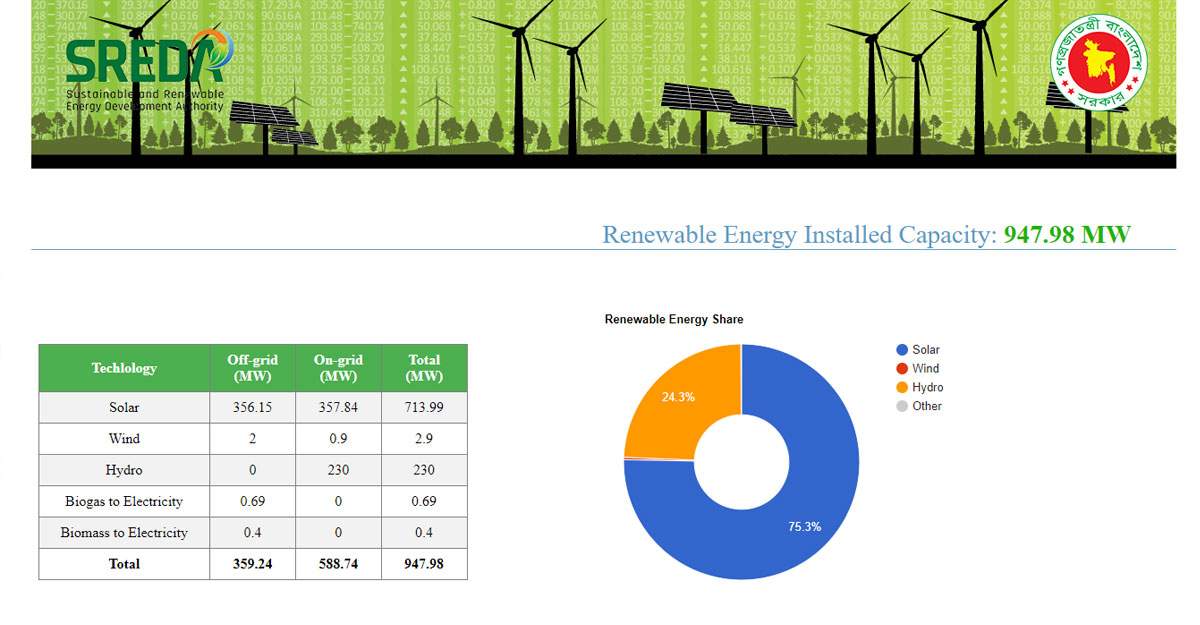Click the gray Other legend dot

click(902, 406)
